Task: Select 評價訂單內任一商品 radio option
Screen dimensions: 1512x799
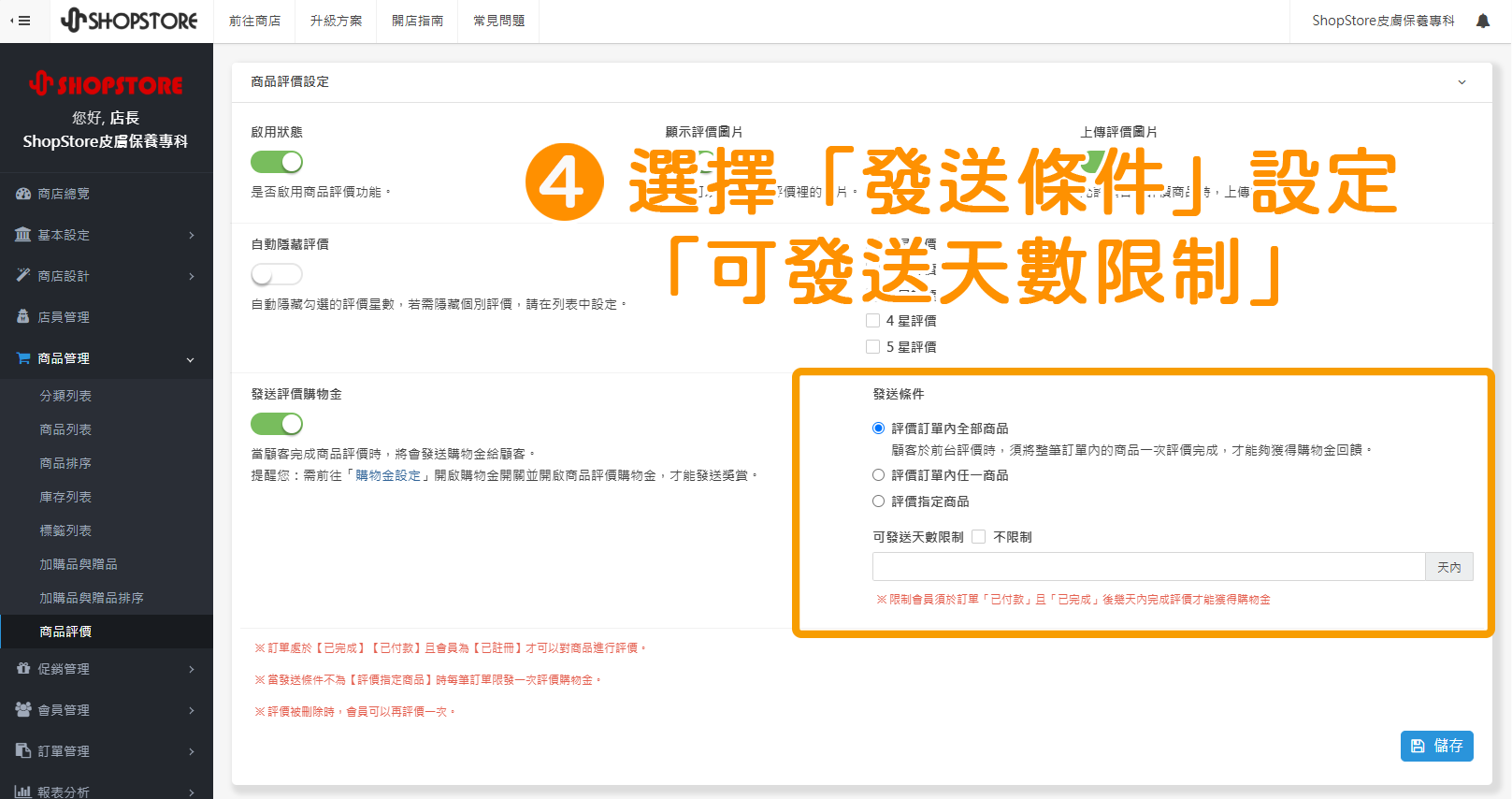Action: click(x=878, y=475)
